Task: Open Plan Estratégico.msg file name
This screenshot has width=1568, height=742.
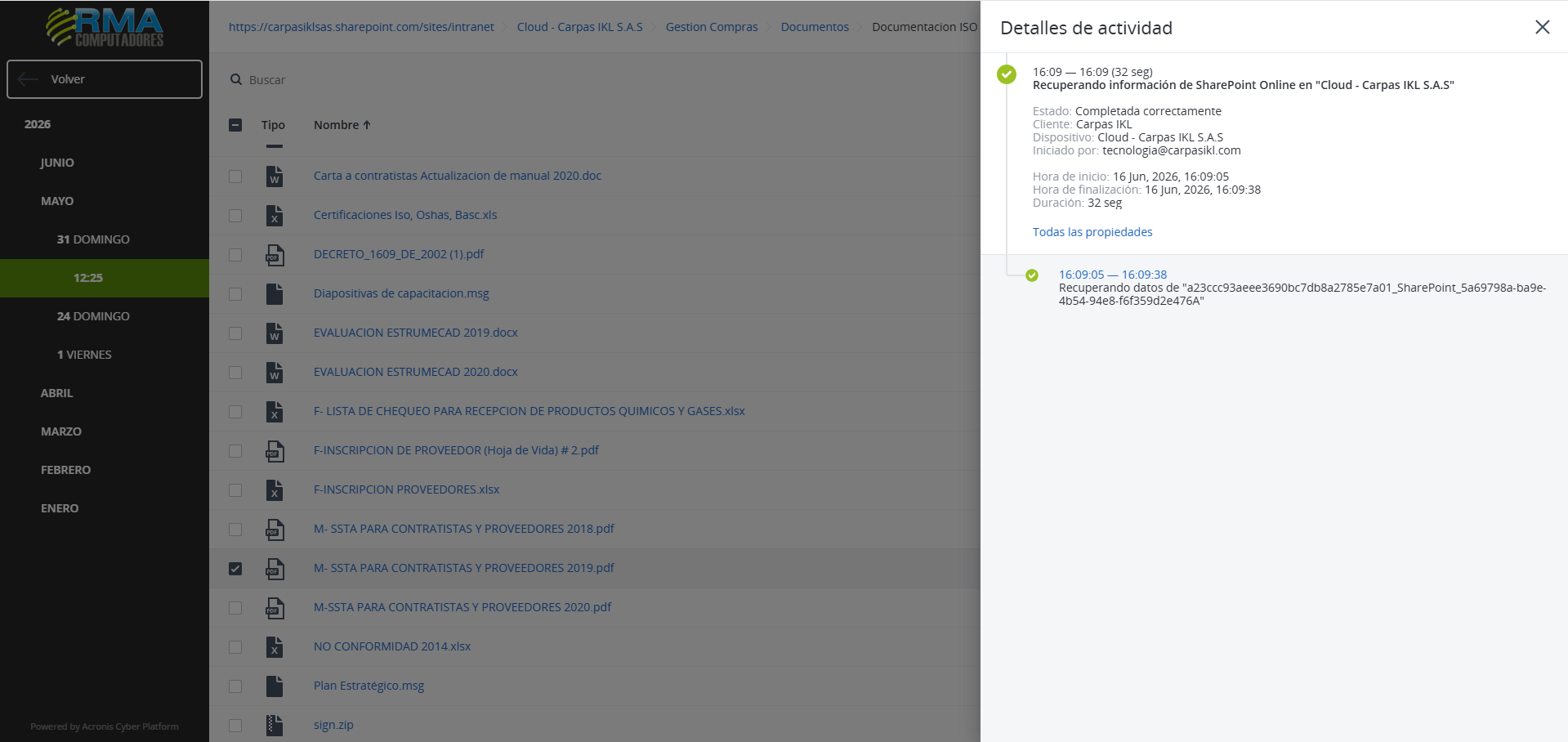Action: [369, 686]
